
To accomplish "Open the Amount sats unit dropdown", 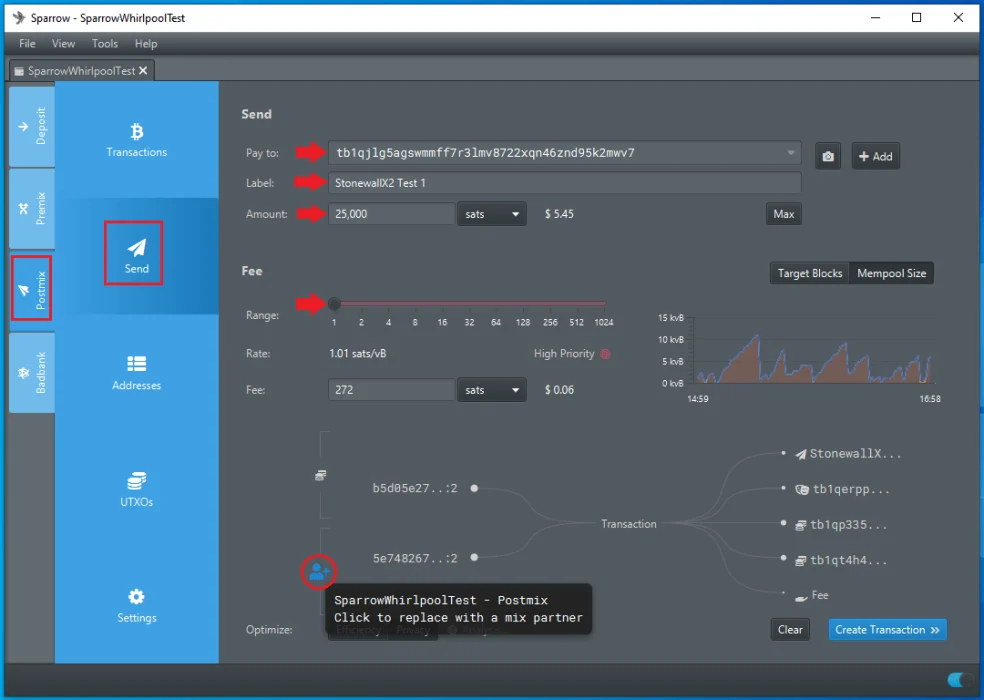I will point(492,214).
